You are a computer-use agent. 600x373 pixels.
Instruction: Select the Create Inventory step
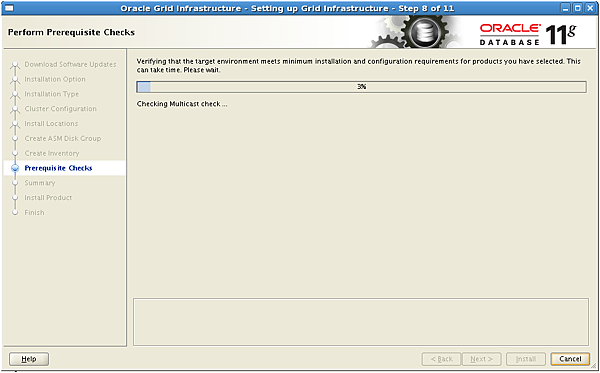click(x=52, y=153)
